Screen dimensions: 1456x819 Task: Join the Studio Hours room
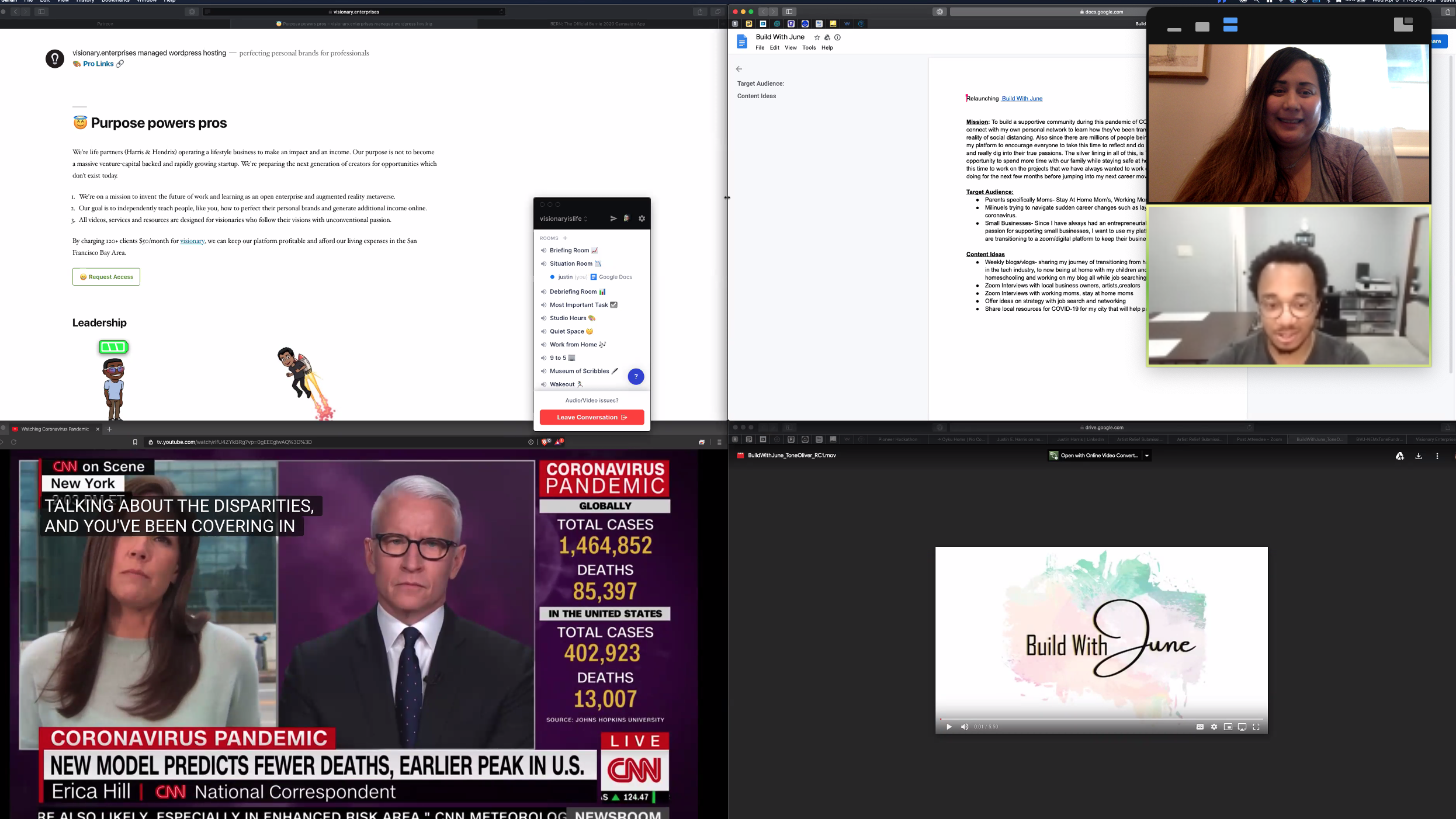(568, 318)
